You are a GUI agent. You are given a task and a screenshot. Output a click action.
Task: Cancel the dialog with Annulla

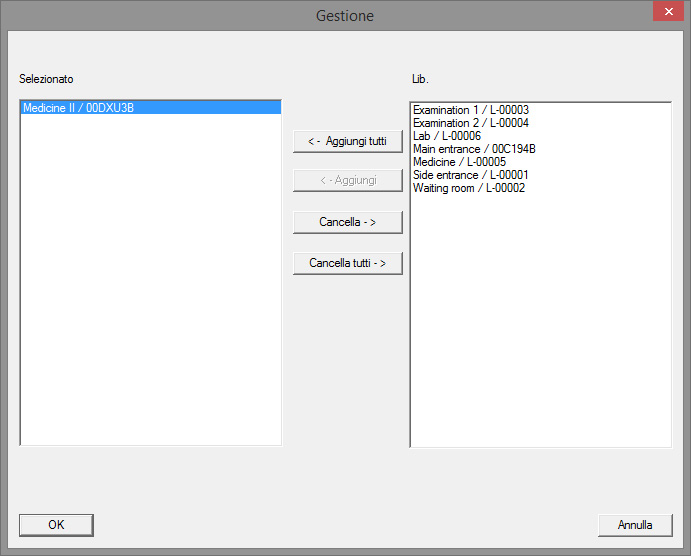point(634,525)
